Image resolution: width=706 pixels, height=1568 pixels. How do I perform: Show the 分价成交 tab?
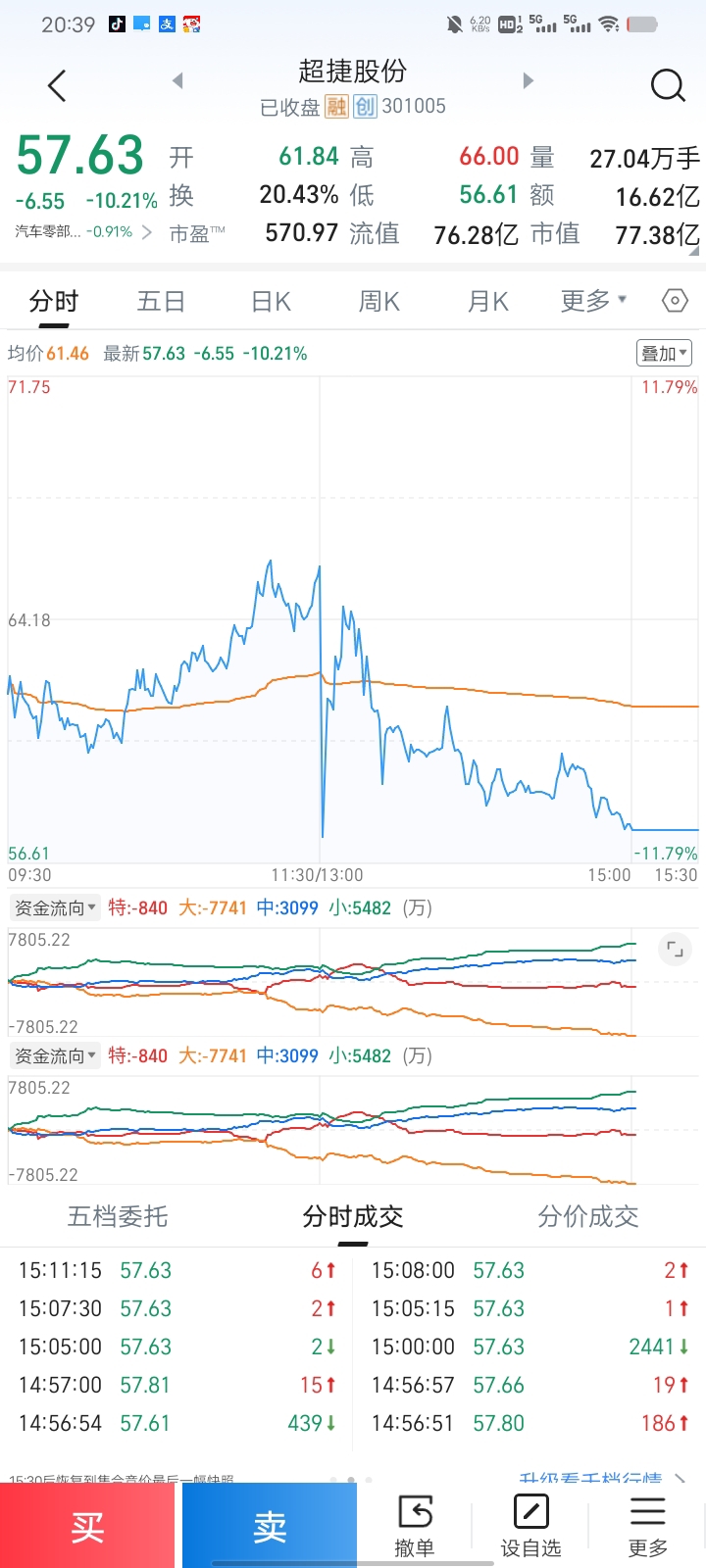pyautogui.click(x=588, y=1217)
